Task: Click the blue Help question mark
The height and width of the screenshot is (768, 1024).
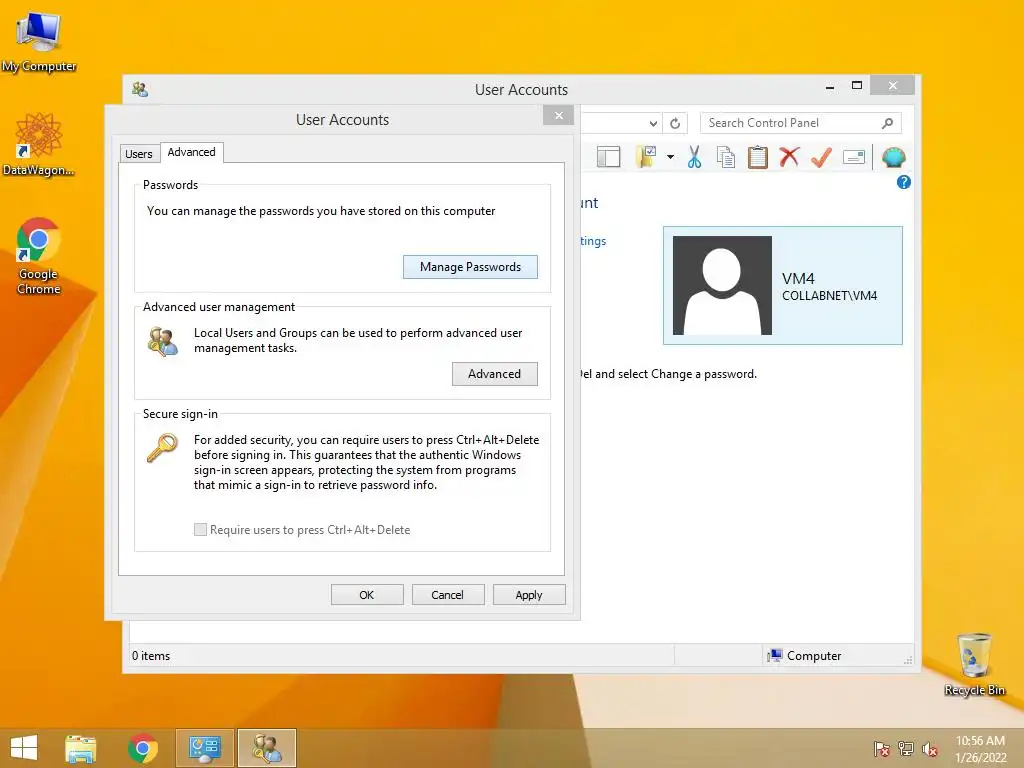Action: click(903, 182)
